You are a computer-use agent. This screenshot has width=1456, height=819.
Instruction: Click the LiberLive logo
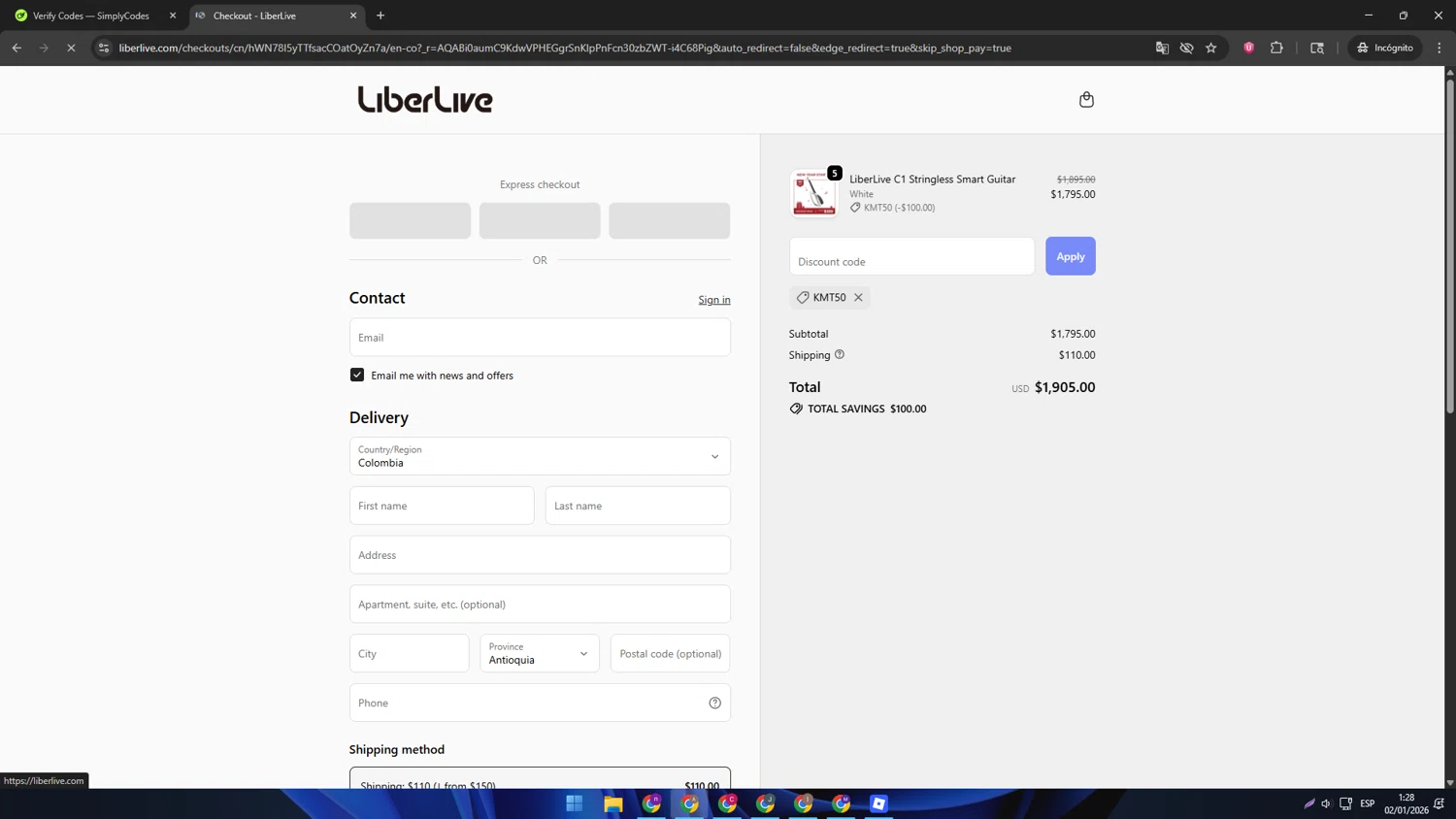click(x=425, y=99)
